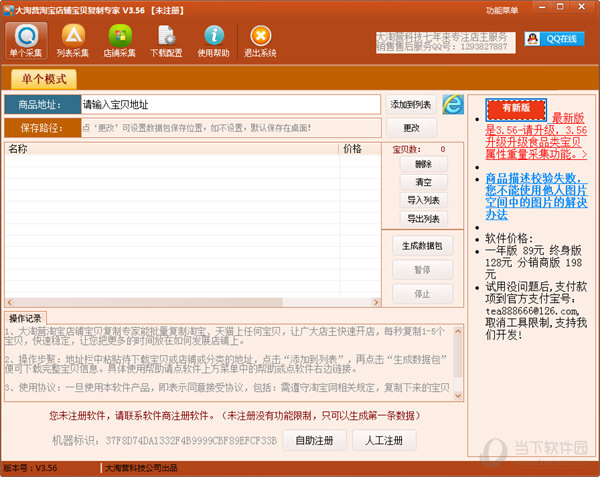
Task: Click the application title bar icon
Action: pos(8,10)
